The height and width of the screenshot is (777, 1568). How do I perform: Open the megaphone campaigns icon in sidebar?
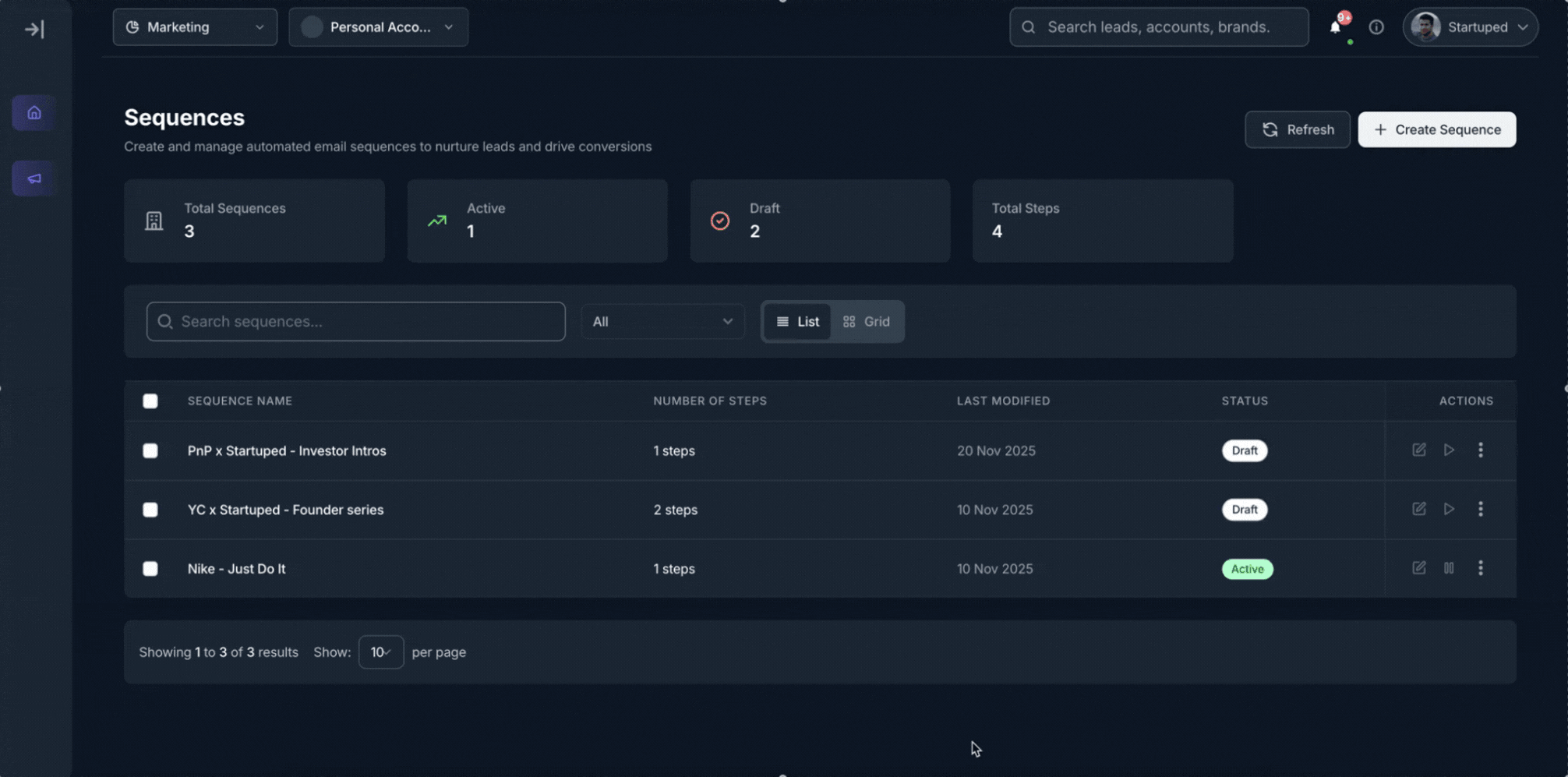(x=34, y=178)
